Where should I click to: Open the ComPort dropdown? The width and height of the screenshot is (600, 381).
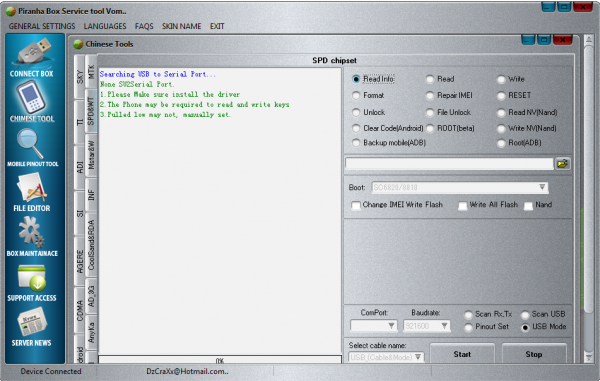click(x=373, y=326)
